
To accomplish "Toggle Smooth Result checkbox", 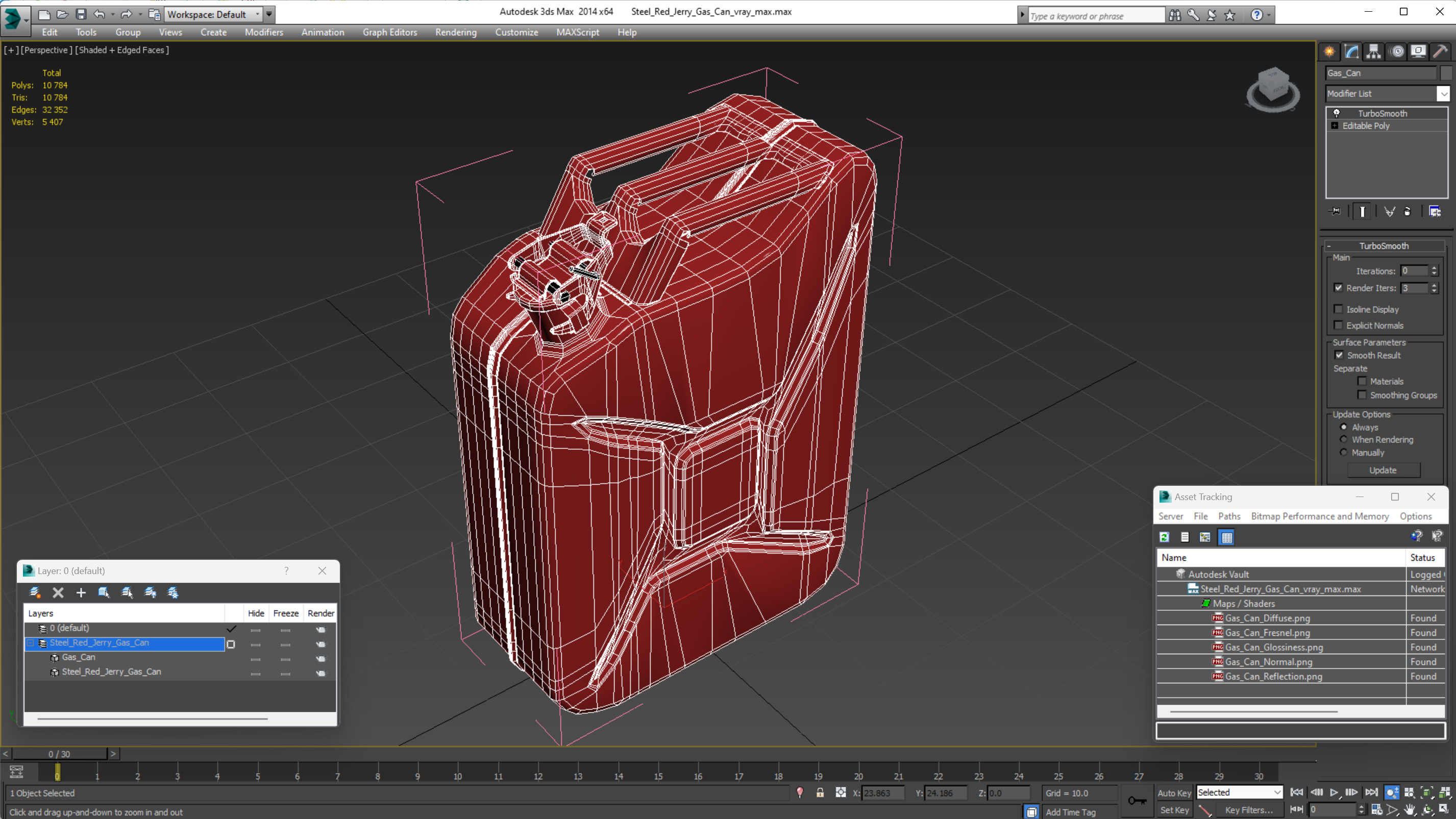I will [x=1339, y=355].
